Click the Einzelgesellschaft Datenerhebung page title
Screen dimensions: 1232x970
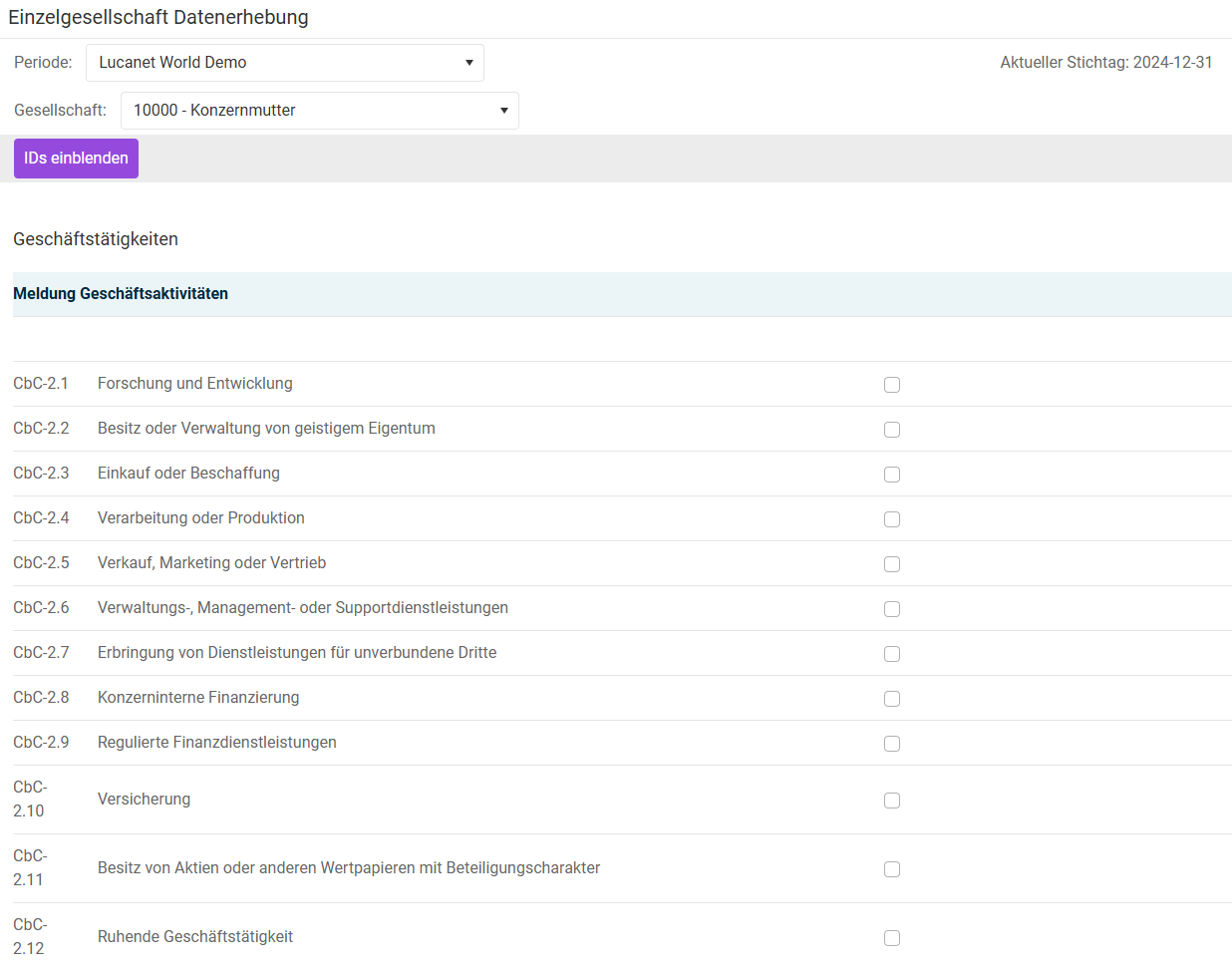(158, 18)
